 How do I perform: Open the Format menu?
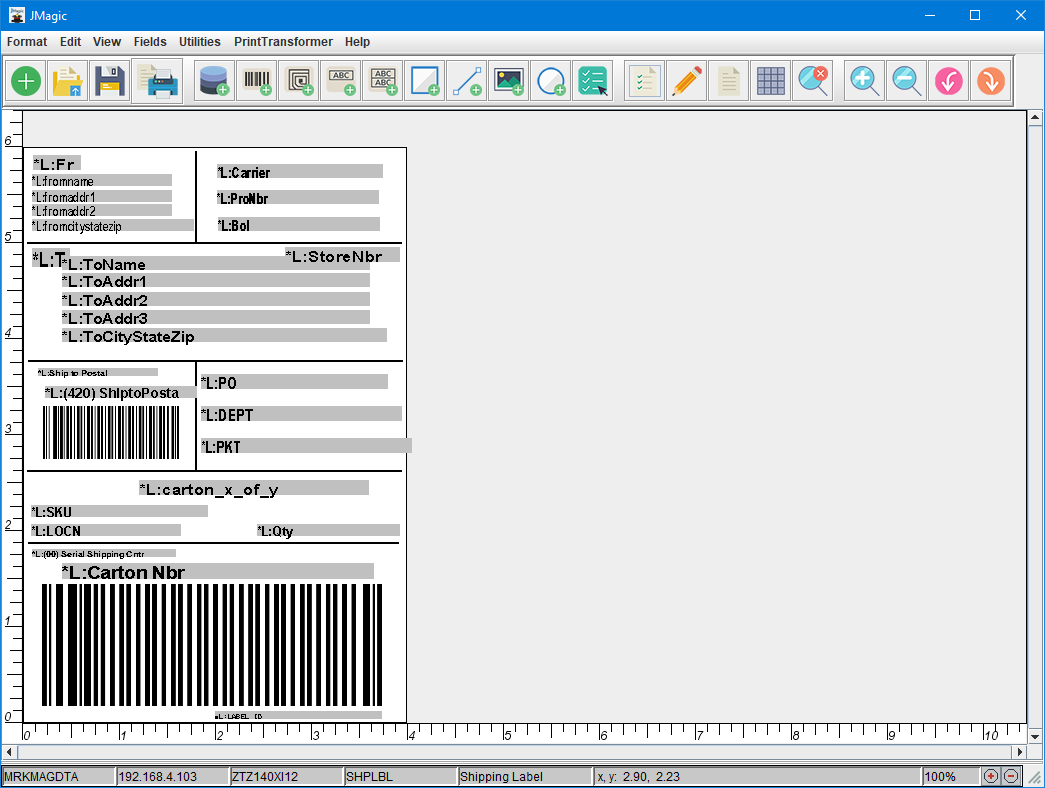[27, 41]
